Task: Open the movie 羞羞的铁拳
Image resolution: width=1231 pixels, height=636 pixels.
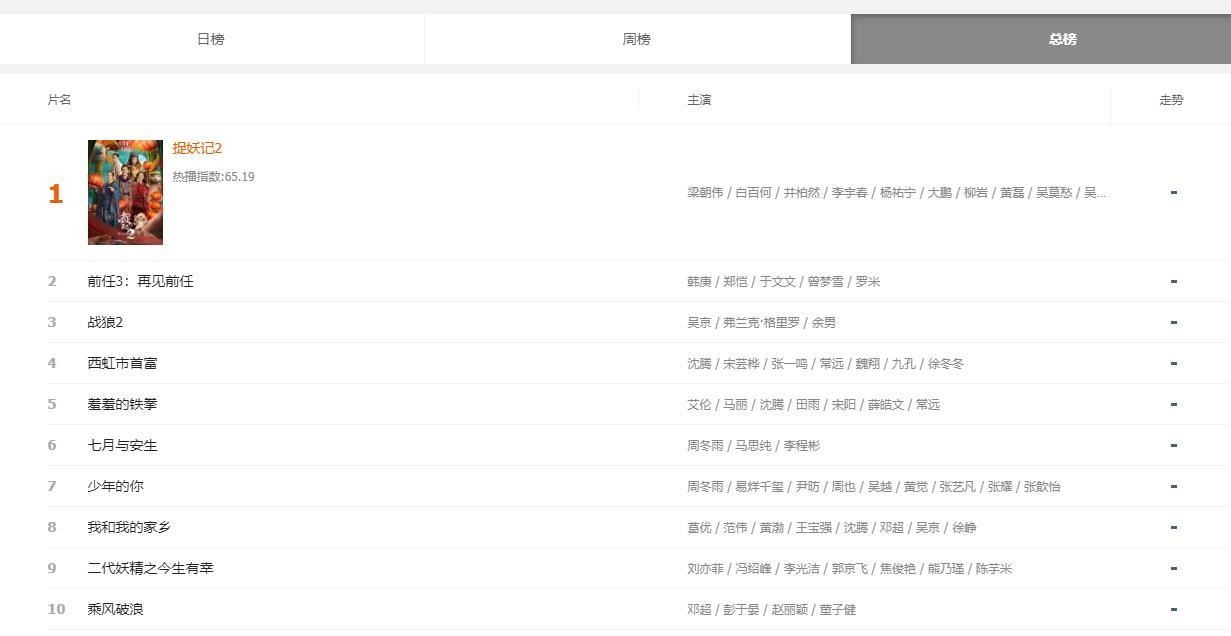Action: pos(122,405)
